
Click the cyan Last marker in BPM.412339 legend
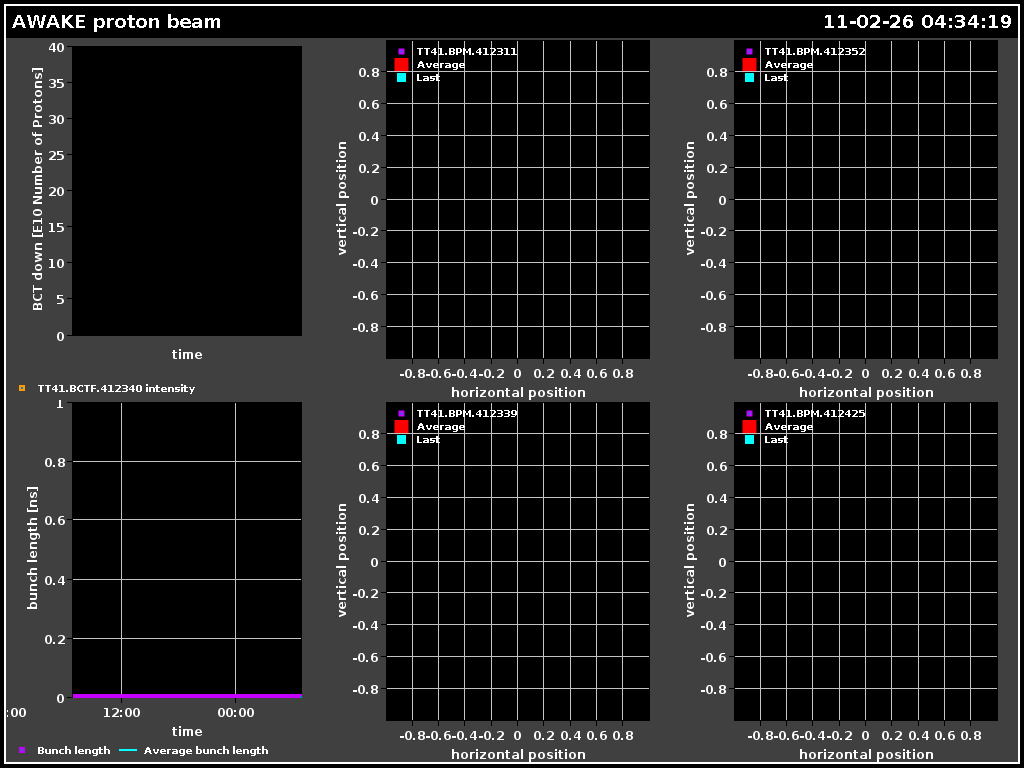(x=401, y=440)
